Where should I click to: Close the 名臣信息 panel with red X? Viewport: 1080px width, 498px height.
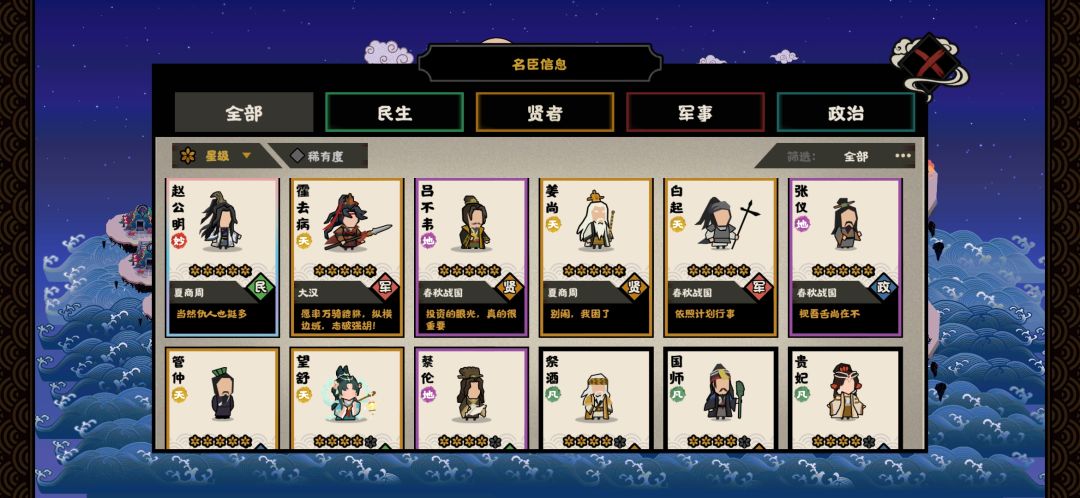[930, 63]
